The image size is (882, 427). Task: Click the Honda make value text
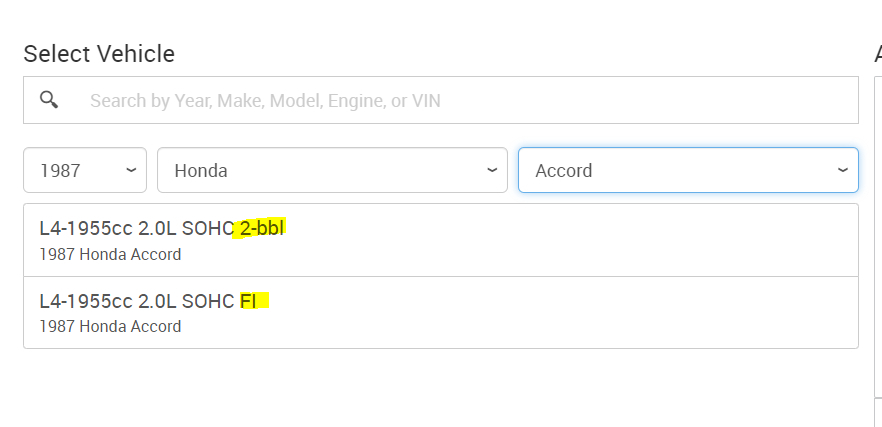point(201,170)
